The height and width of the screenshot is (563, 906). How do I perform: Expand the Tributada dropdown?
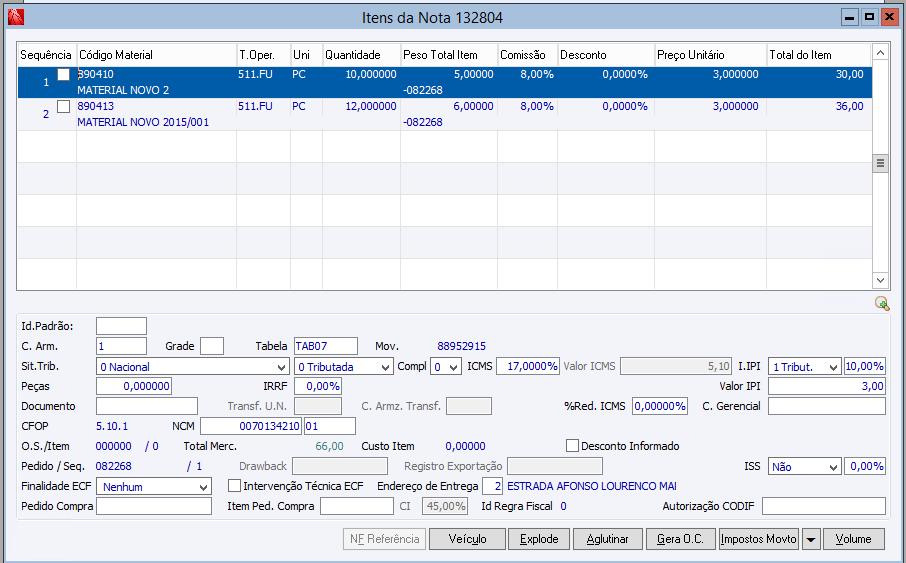386,367
